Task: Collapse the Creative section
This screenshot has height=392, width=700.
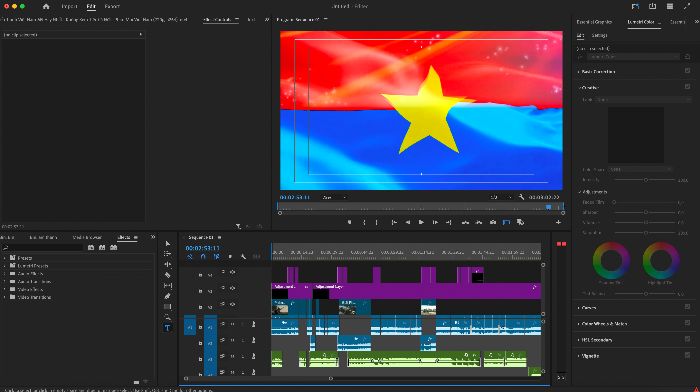Action: (x=579, y=88)
